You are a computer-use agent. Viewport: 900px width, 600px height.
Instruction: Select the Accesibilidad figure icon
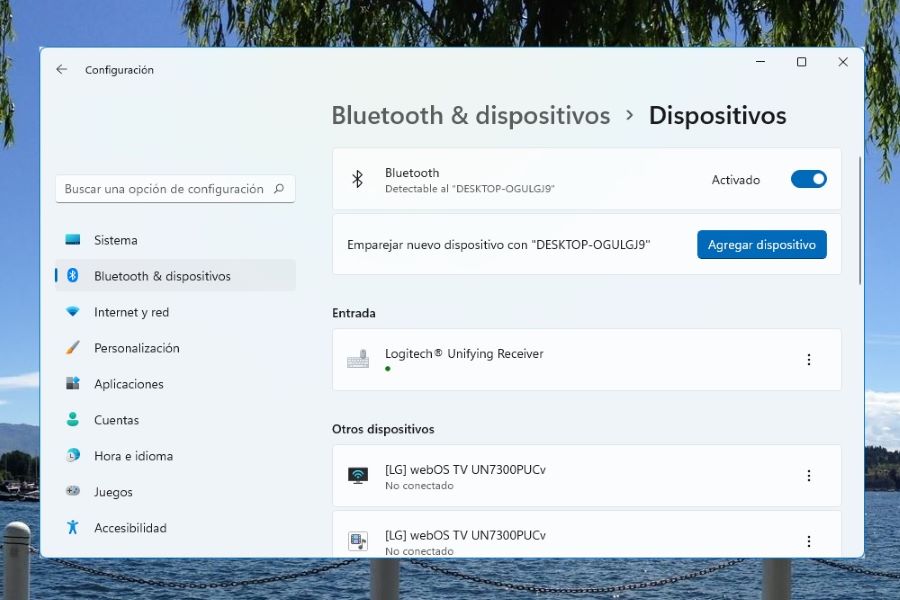(73, 528)
